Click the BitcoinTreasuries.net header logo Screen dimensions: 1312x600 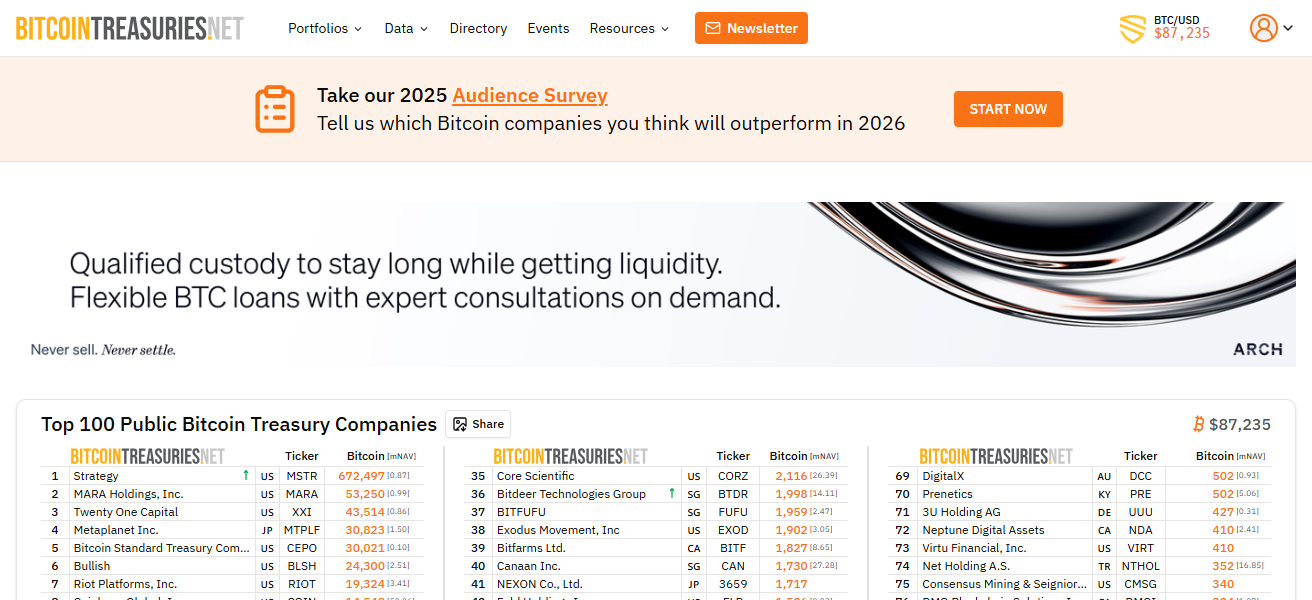pyautogui.click(x=129, y=28)
